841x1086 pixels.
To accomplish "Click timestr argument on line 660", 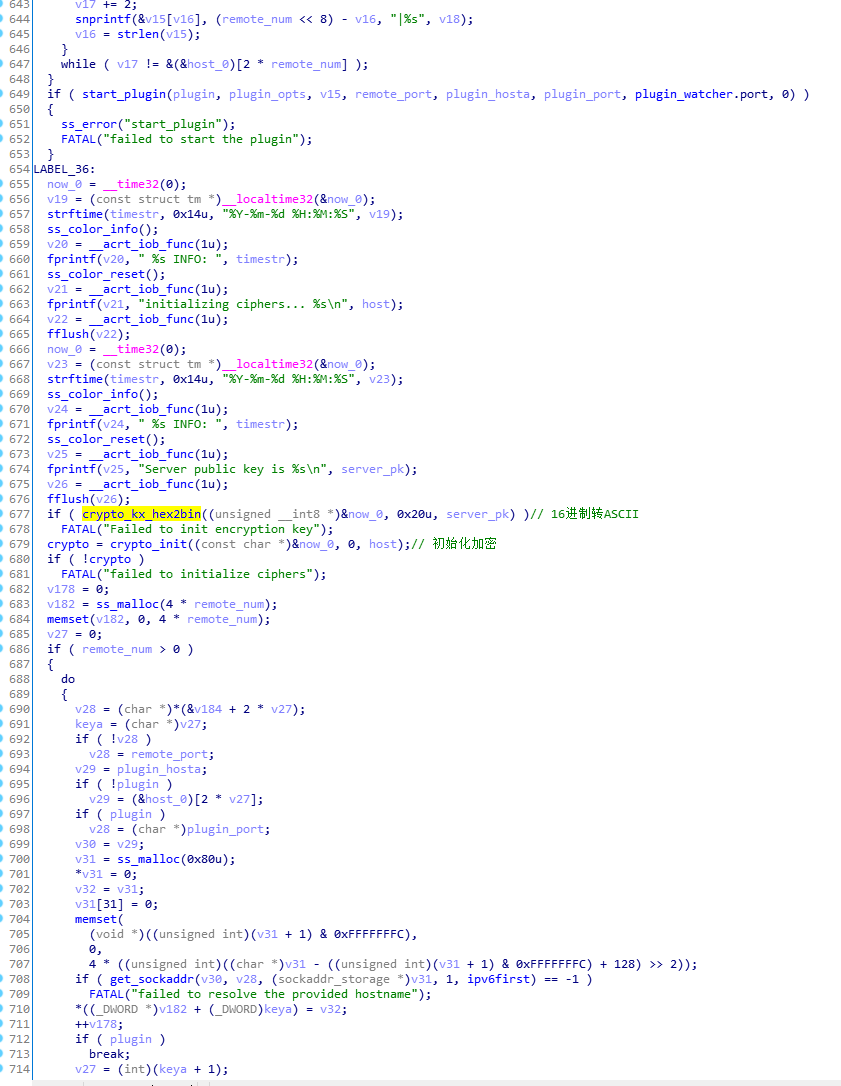I will click(x=260, y=259).
